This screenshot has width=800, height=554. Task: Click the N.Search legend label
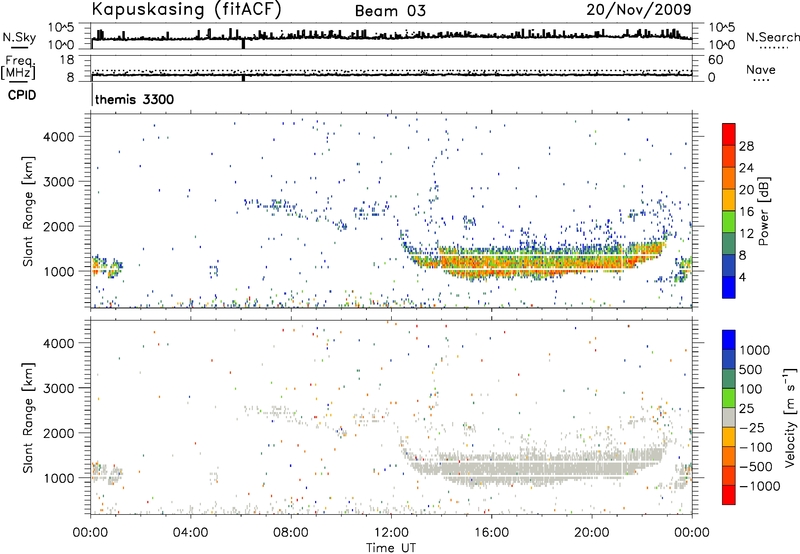(772, 37)
